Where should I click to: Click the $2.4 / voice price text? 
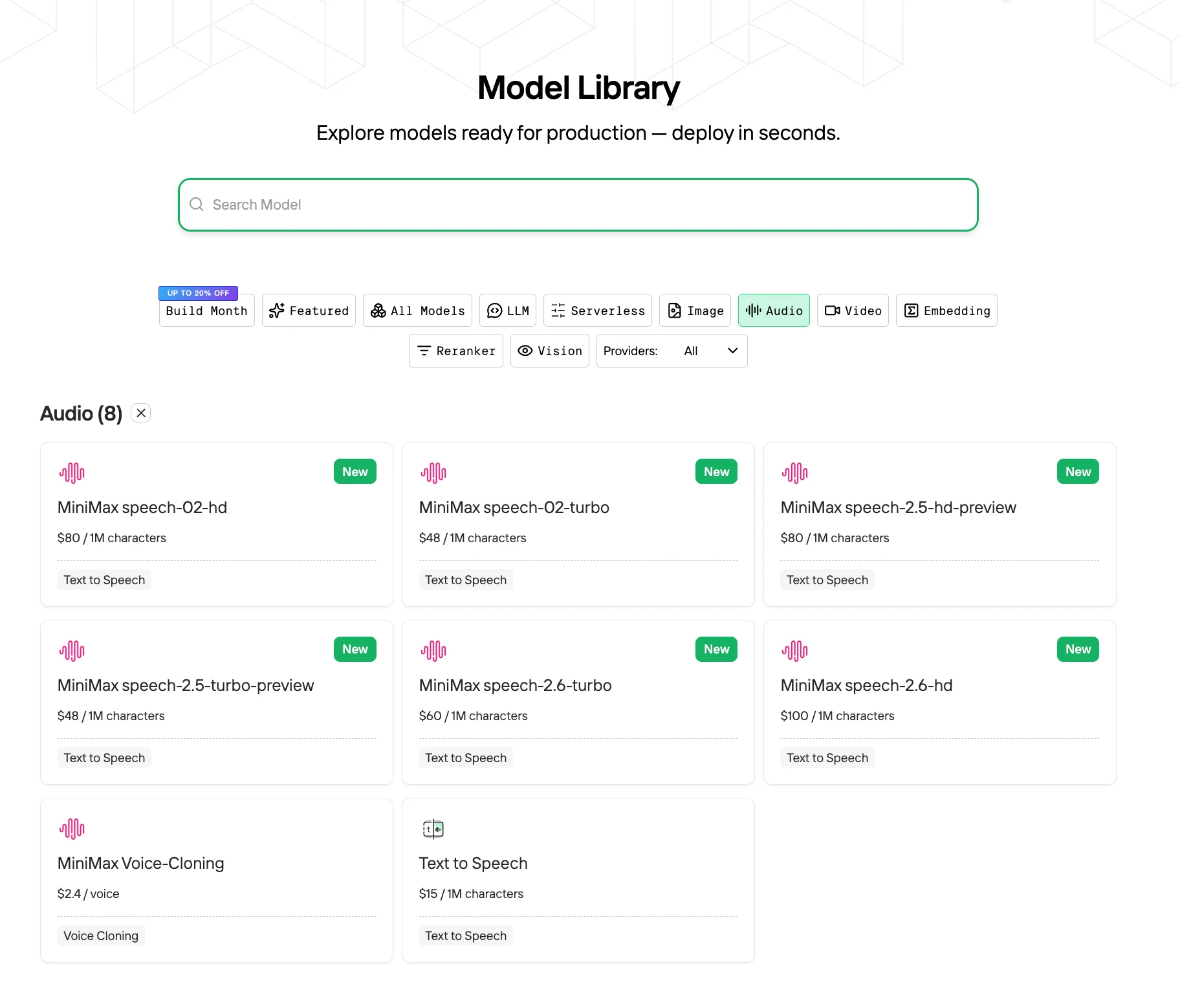[x=88, y=893]
